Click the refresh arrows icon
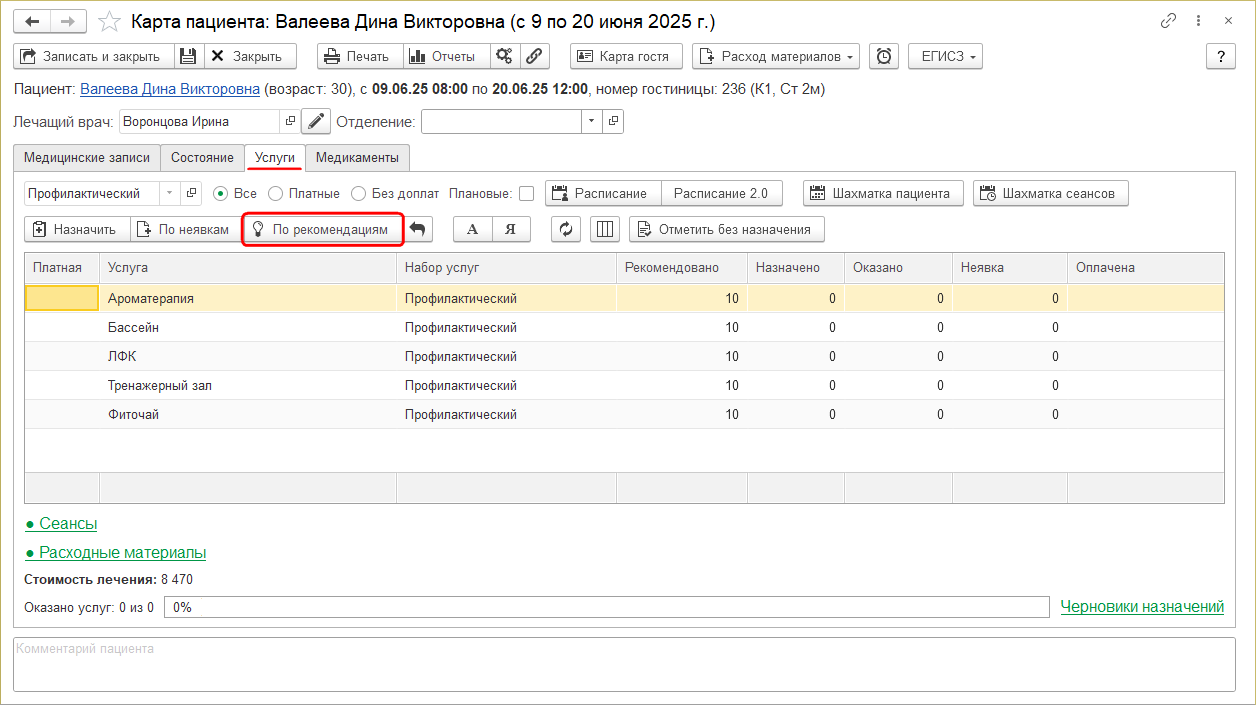 tap(566, 229)
